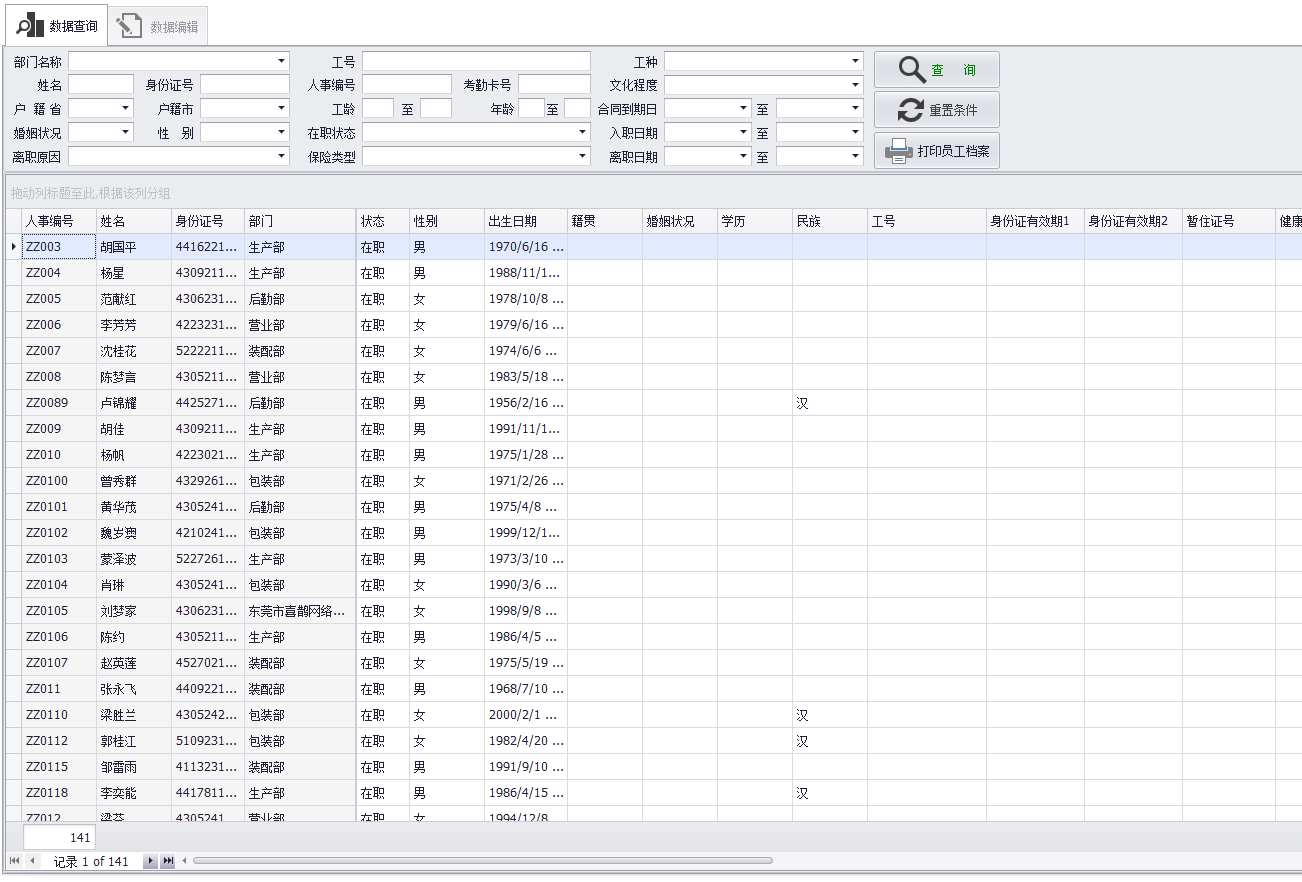Click the row indicator arrow beside ZZ003
1302x882 pixels.
[13, 247]
